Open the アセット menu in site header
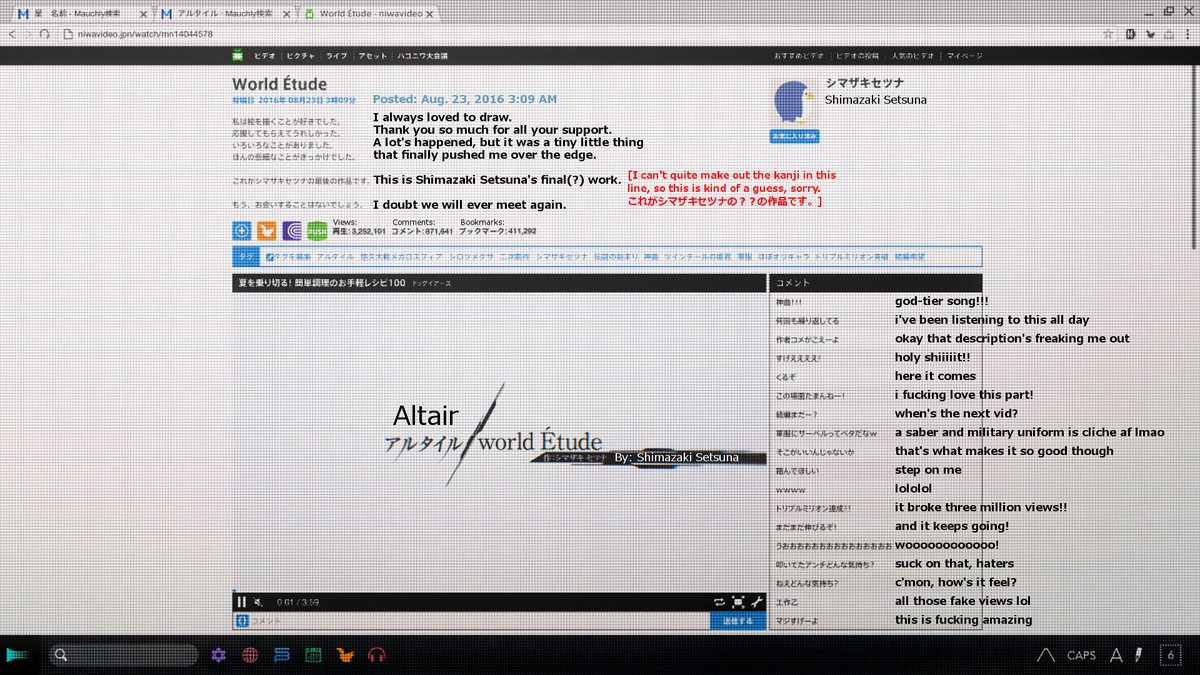Viewport: 1200px width, 675px height. point(371,56)
